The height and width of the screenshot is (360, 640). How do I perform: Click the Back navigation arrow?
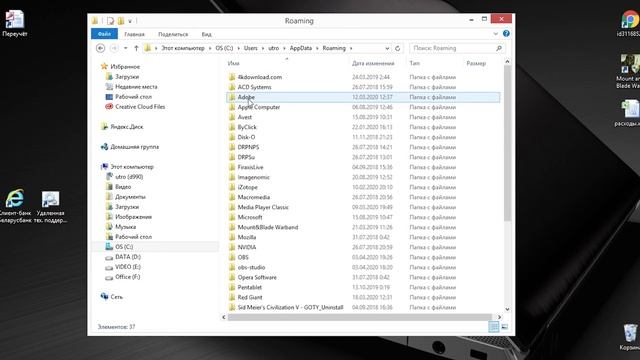click(100, 48)
